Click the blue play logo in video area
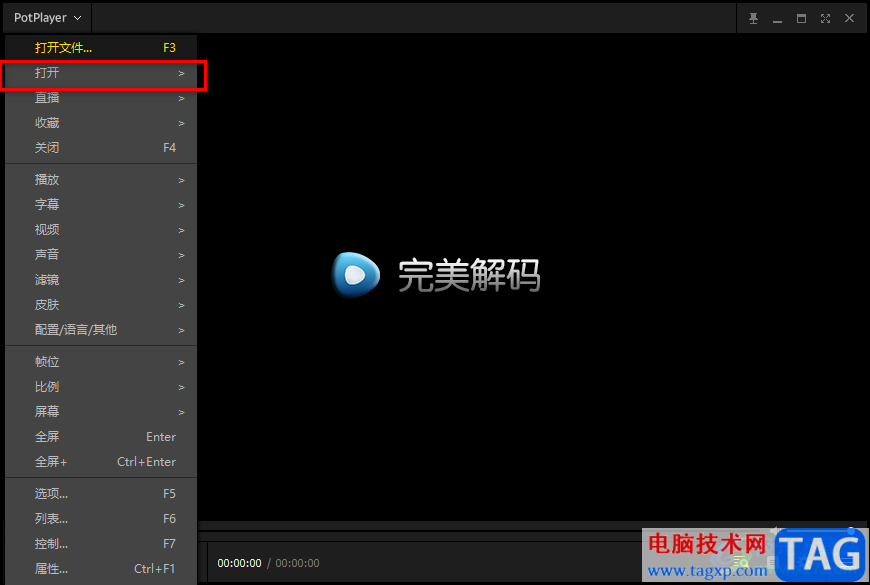The height and width of the screenshot is (585, 870). point(356,274)
